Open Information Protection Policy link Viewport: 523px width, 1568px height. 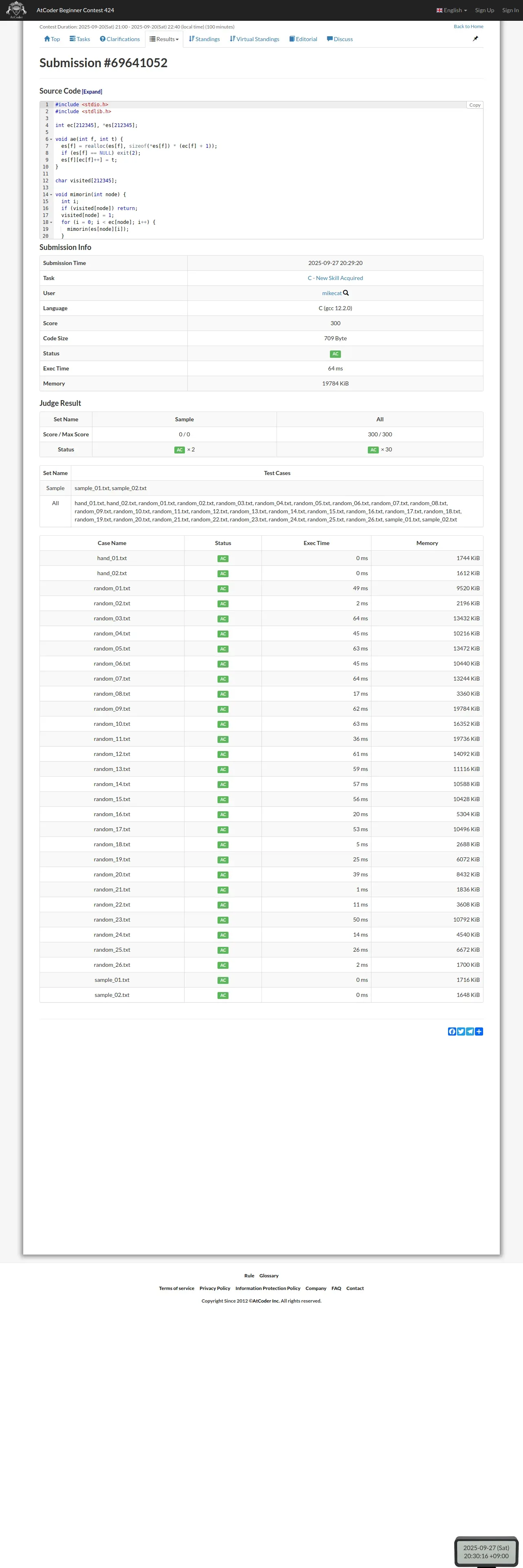click(268, 1288)
